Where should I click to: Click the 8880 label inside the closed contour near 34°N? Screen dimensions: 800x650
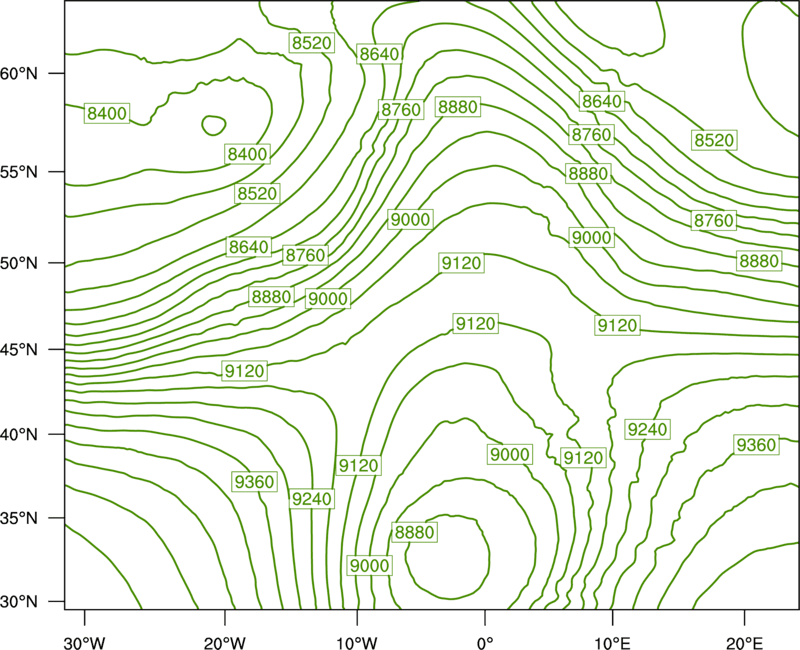coord(415,532)
